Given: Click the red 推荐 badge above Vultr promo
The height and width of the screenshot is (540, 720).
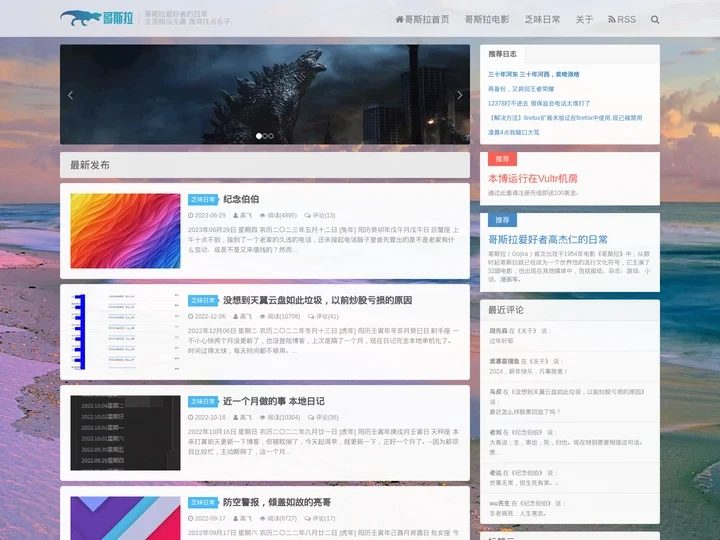Looking at the screenshot, I should [502, 159].
